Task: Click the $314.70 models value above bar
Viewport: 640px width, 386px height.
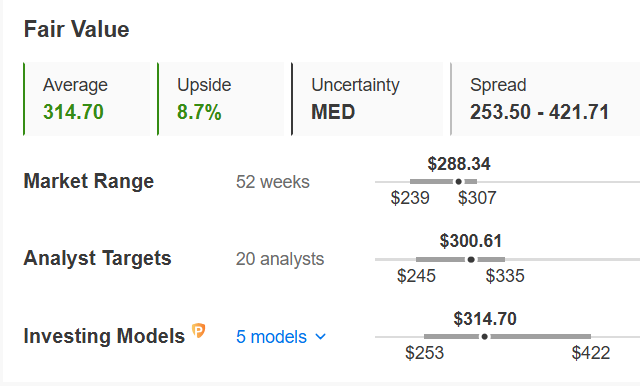Action: (485, 319)
